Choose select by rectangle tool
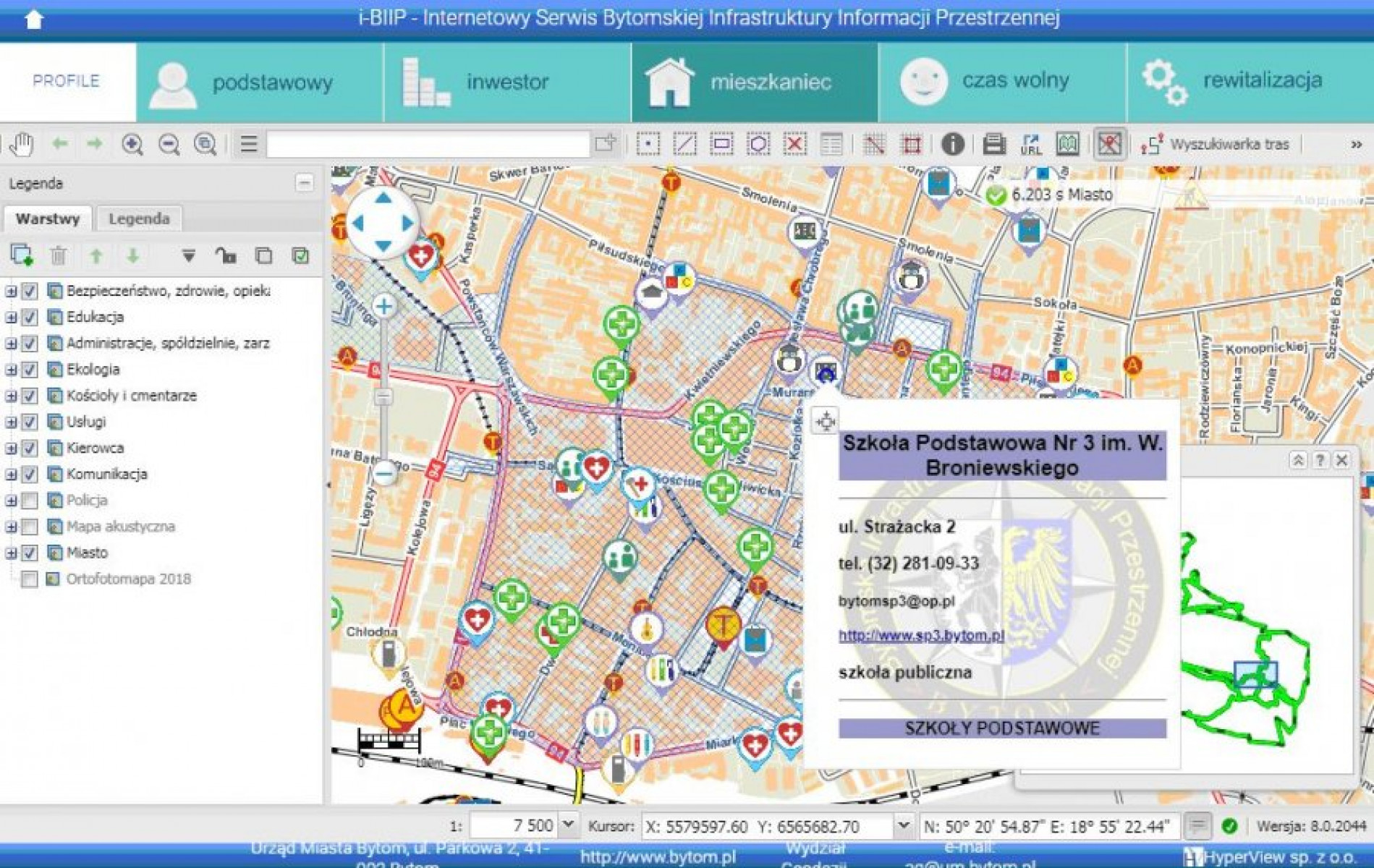The width and height of the screenshot is (1374, 868). coord(721,144)
